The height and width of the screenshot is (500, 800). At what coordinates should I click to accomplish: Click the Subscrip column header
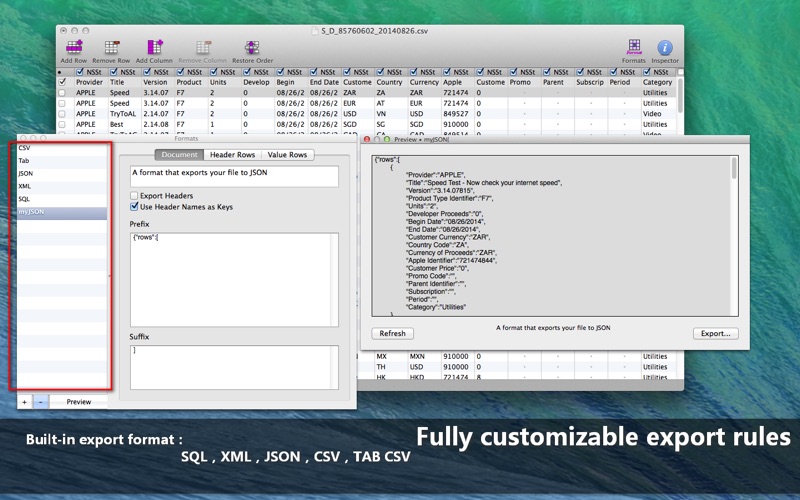click(591, 82)
